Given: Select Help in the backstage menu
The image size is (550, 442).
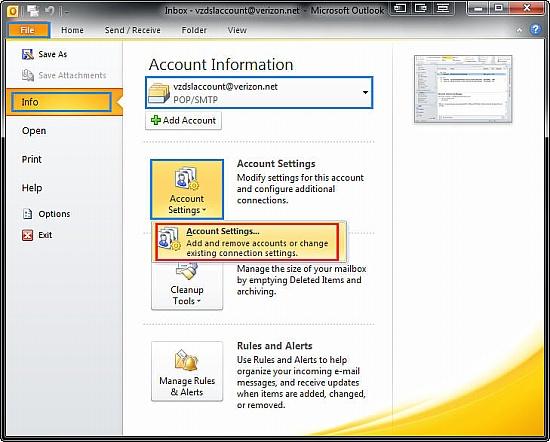Looking at the screenshot, I should [32, 188].
